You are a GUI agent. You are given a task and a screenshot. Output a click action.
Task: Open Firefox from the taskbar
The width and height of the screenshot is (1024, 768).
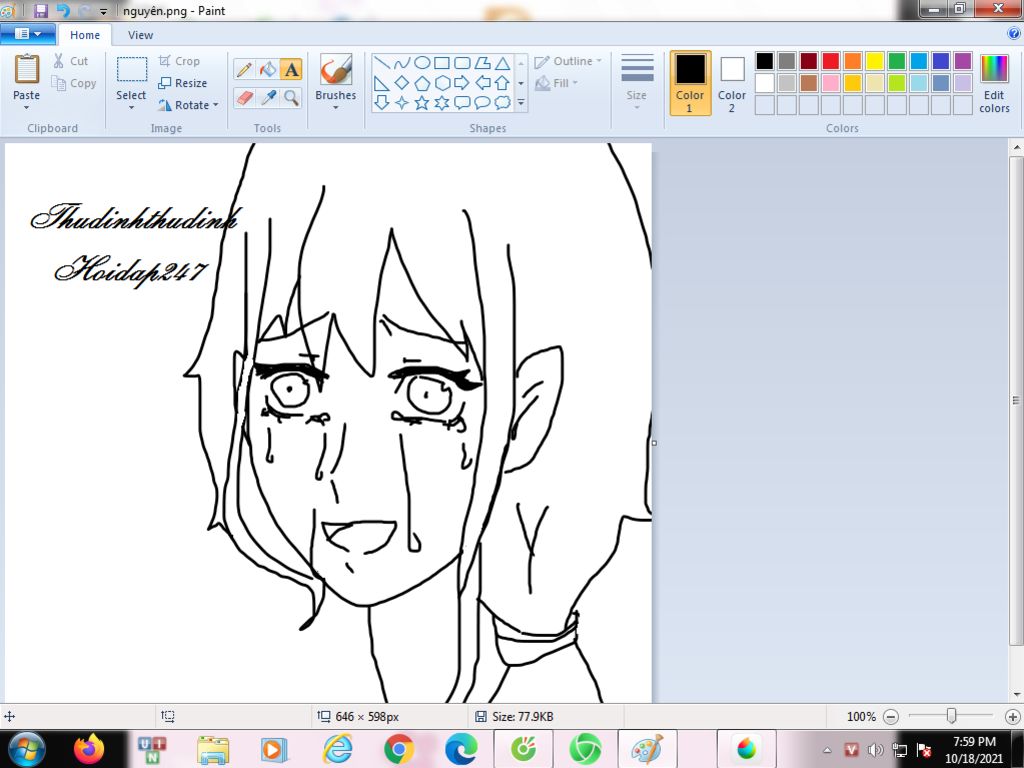89,748
